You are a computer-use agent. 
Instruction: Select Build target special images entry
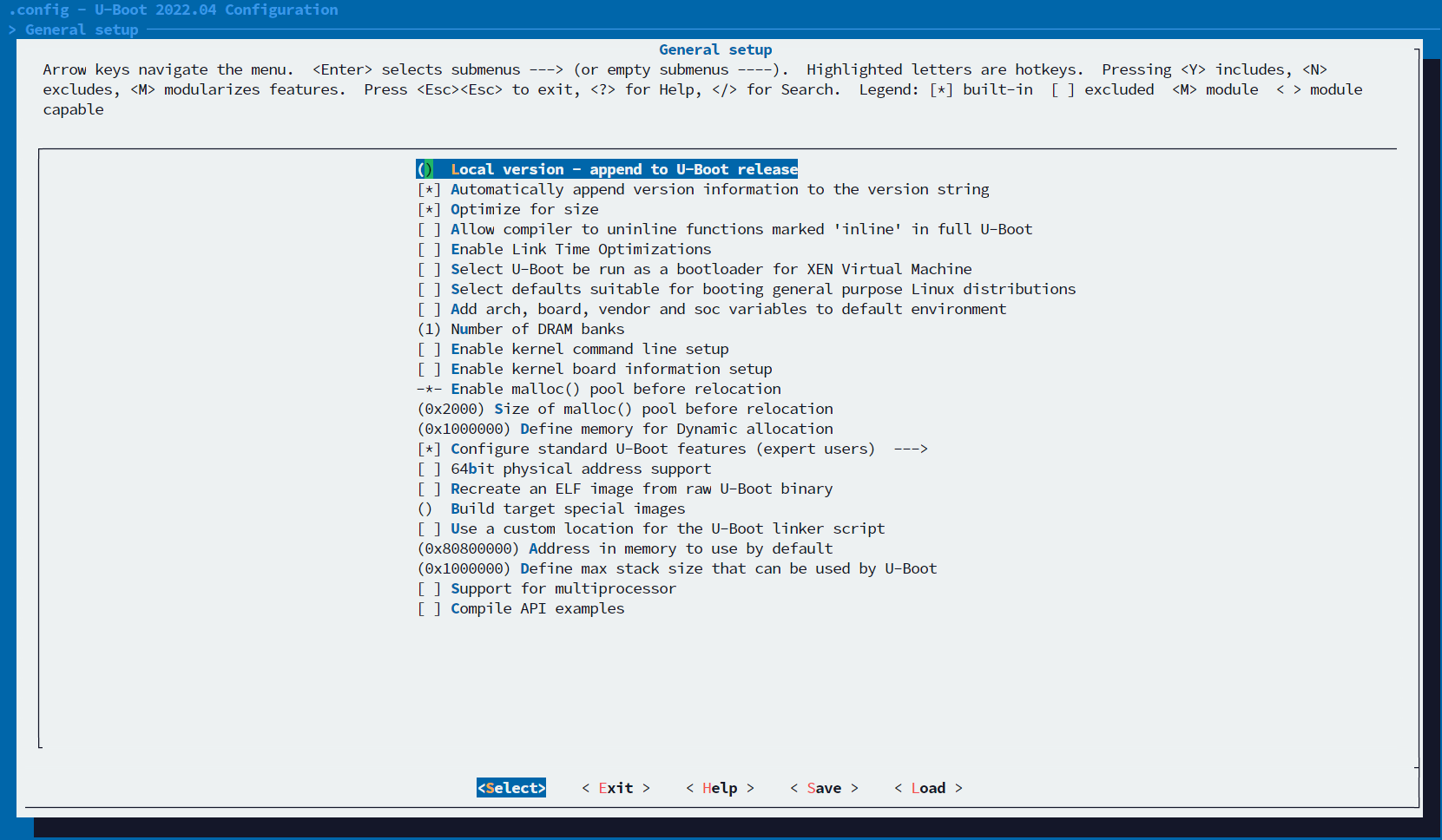551,509
